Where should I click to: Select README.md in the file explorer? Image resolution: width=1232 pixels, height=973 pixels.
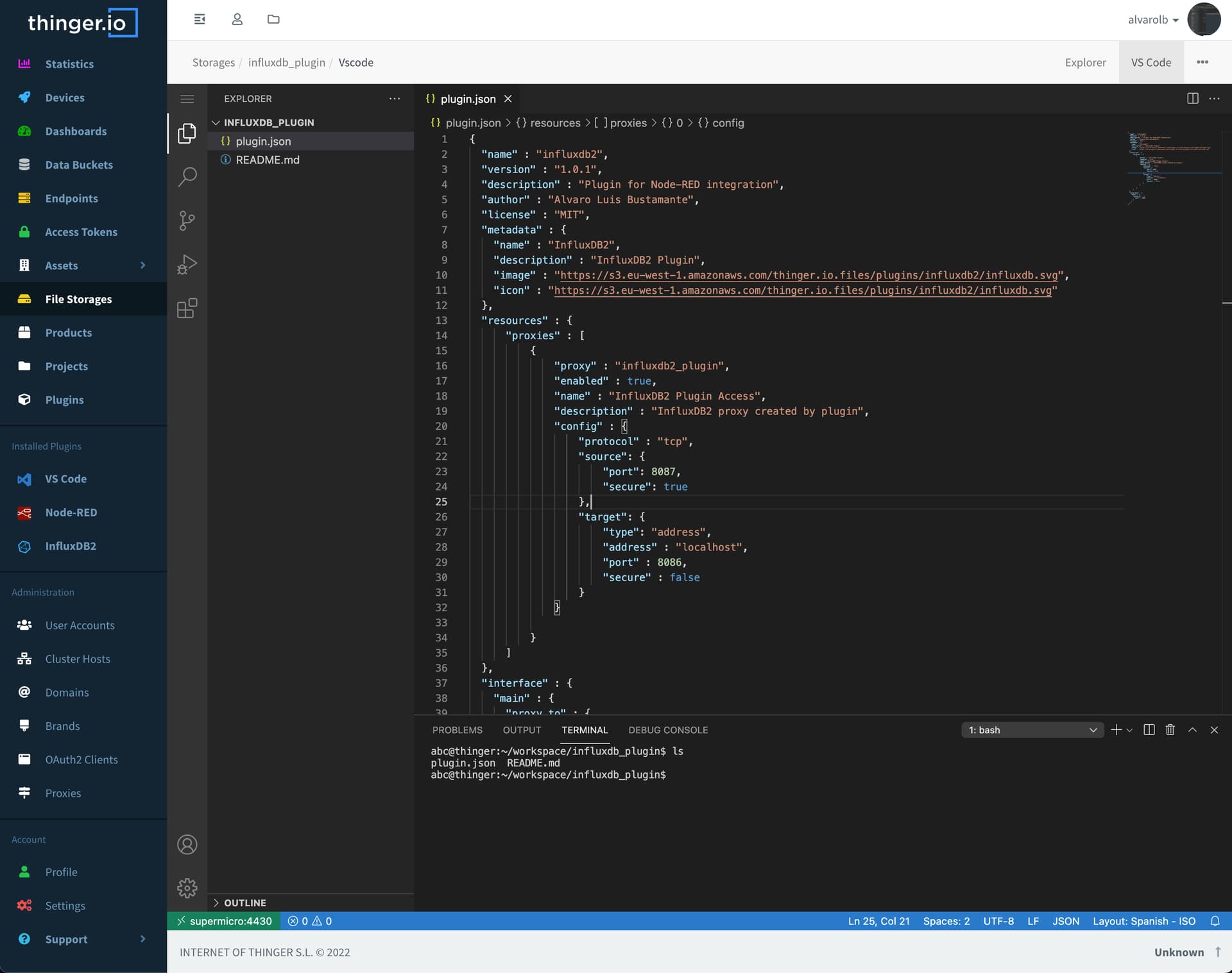[x=267, y=160]
